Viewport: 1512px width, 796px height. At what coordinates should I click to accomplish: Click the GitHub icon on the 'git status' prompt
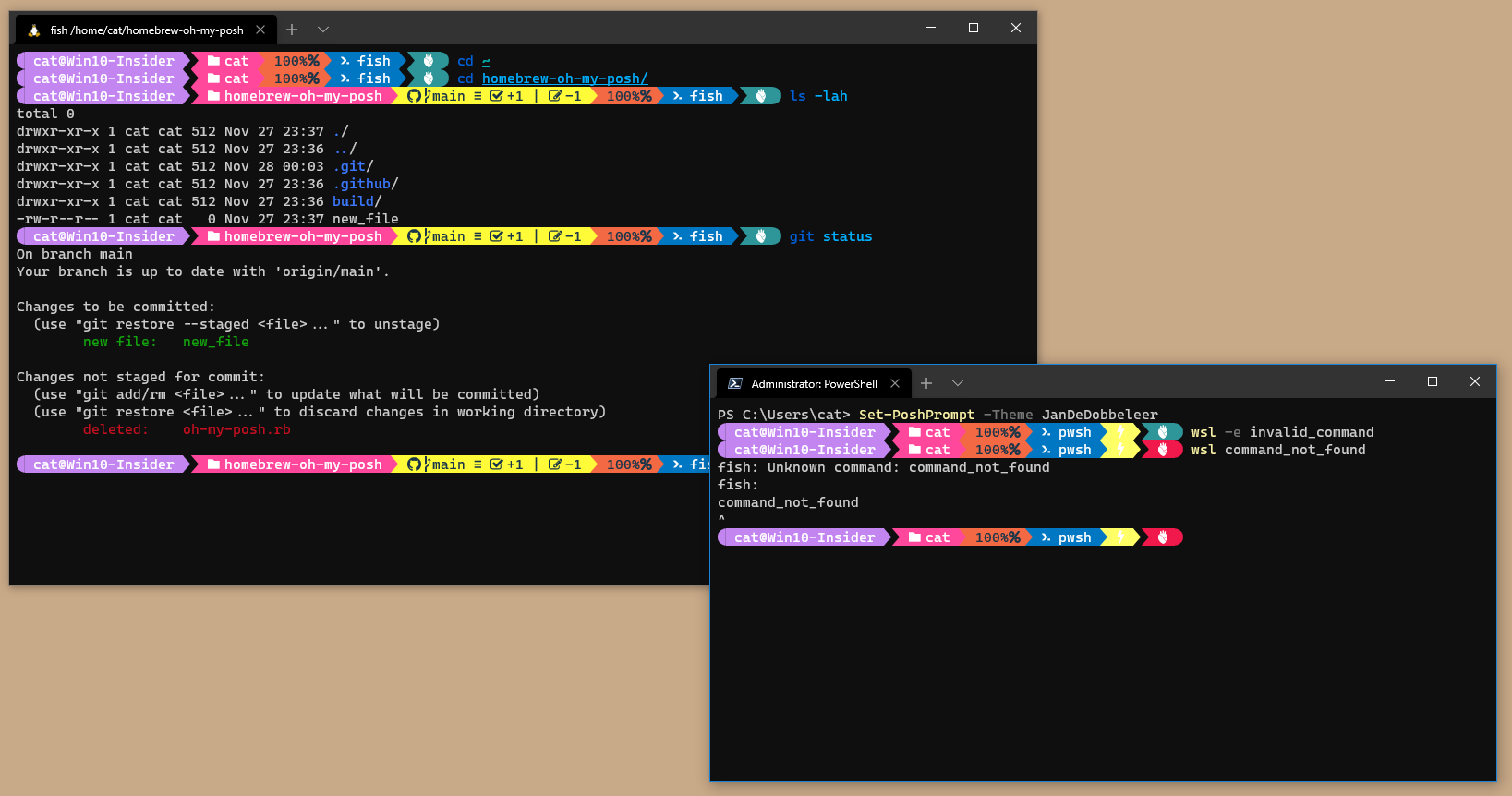click(x=414, y=236)
